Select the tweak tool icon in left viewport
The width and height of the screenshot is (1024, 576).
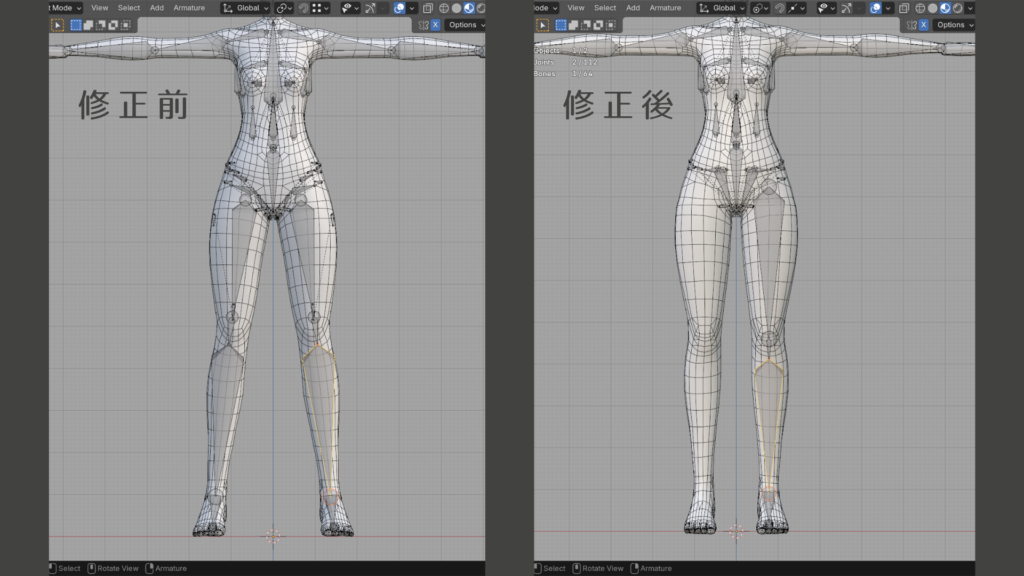57,25
